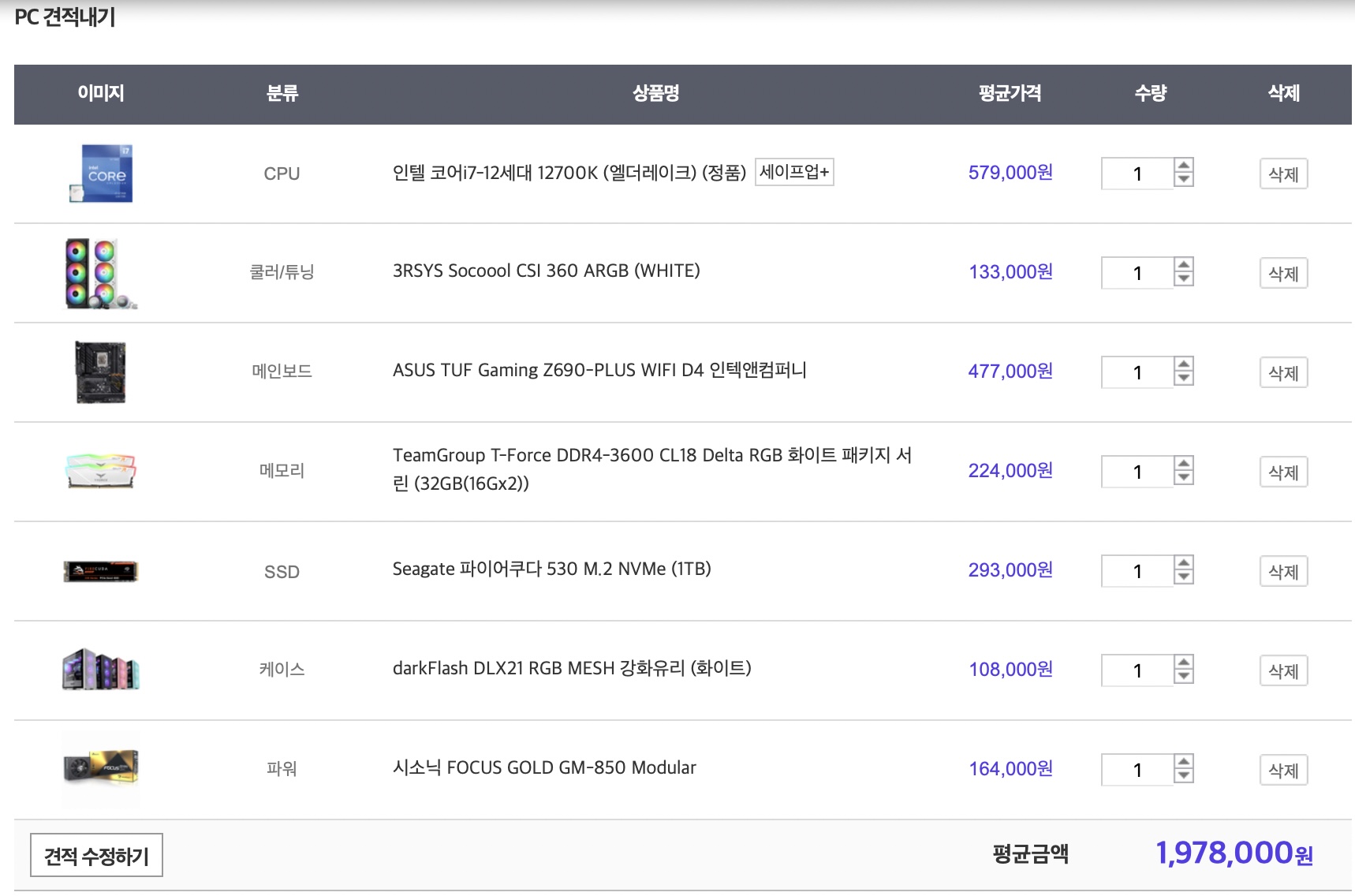Open the Intel Core i7 12700K CPU thumbnail
Image resolution: width=1355 pixels, height=896 pixels.
[x=100, y=174]
